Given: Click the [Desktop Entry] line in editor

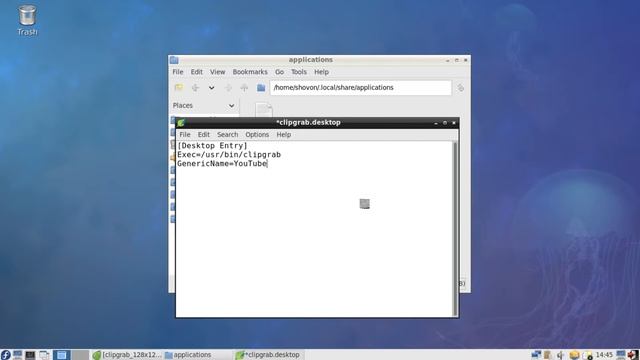Looking at the screenshot, I should [x=212, y=146].
